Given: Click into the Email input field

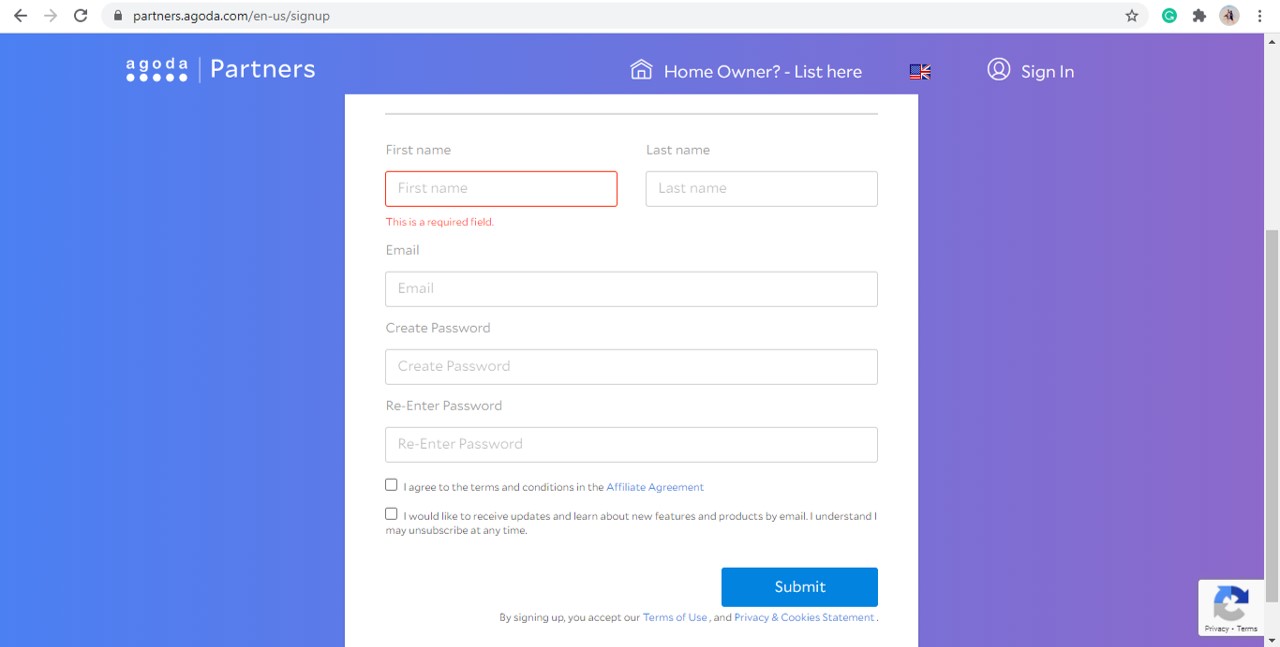Looking at the screenshot, I should pos(631,289).
